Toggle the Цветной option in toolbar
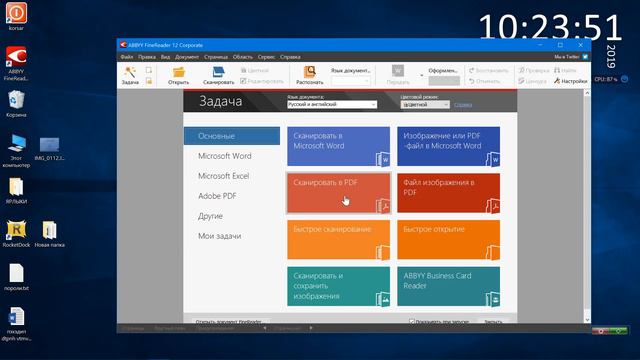 click(255, 70)
